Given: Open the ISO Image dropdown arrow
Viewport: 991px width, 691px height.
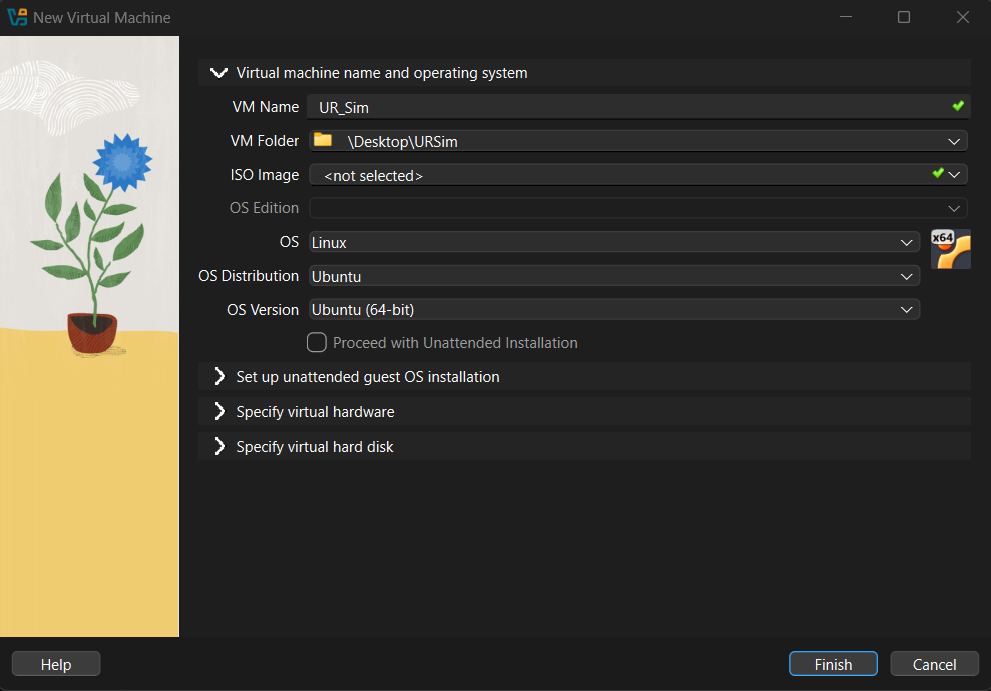Looking at the screenshot, I should [955, 175].
